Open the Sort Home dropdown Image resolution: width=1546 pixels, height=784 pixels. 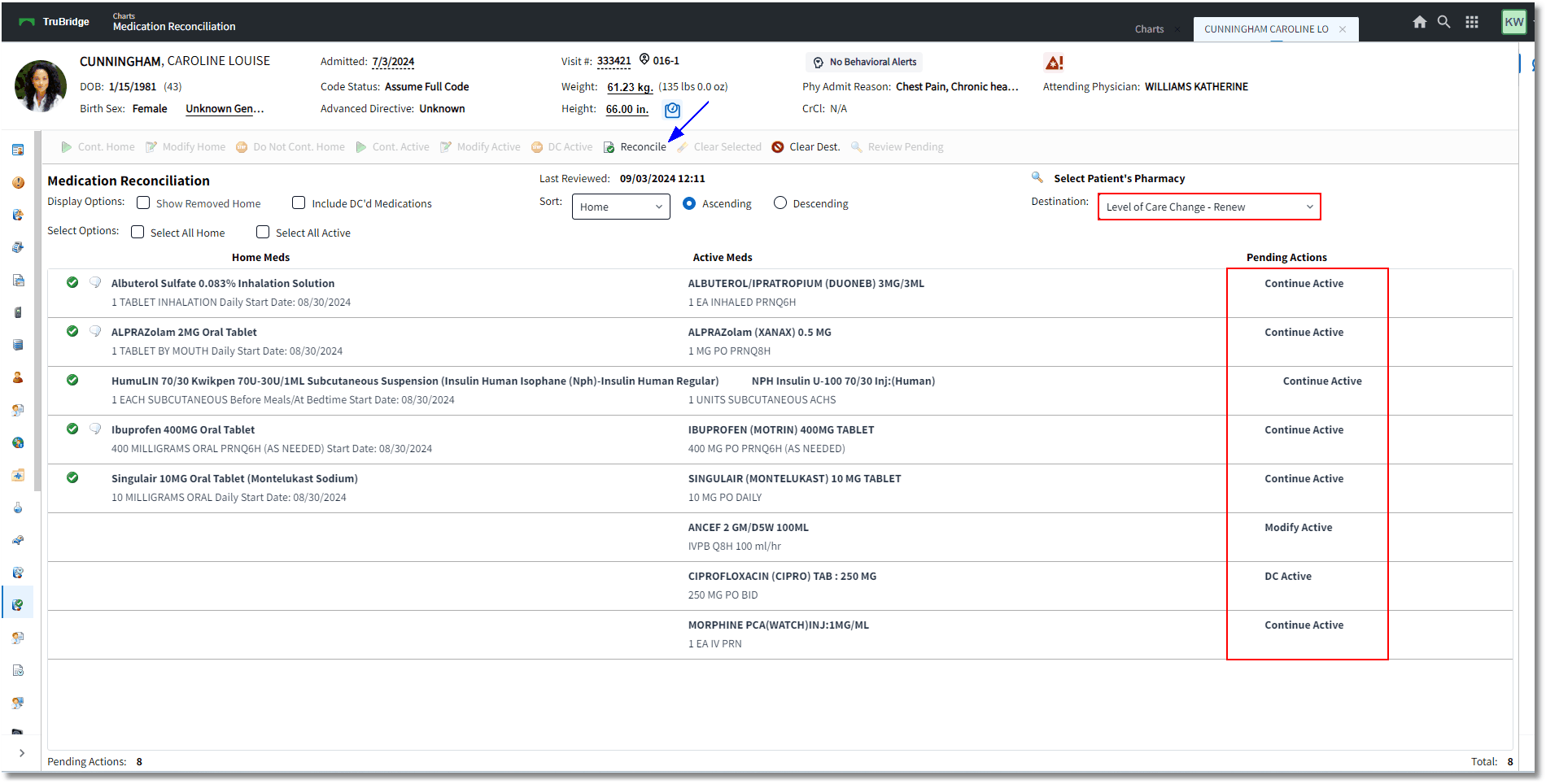[x=621, y=207]
